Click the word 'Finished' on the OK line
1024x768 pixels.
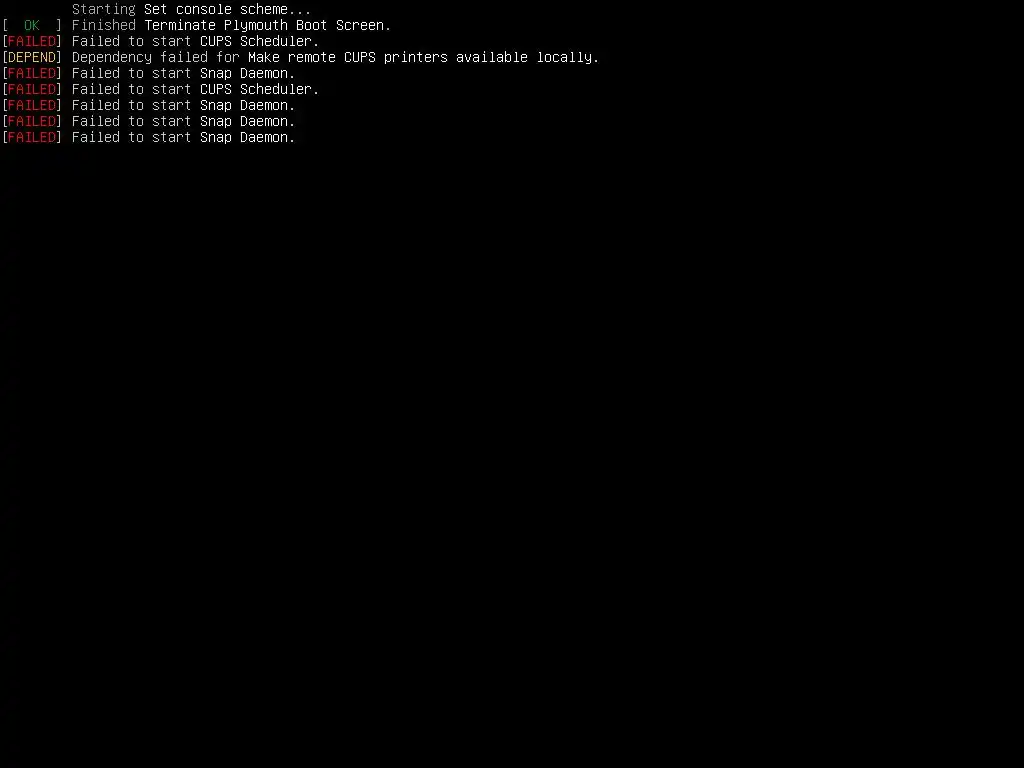[x=104, y=25]
